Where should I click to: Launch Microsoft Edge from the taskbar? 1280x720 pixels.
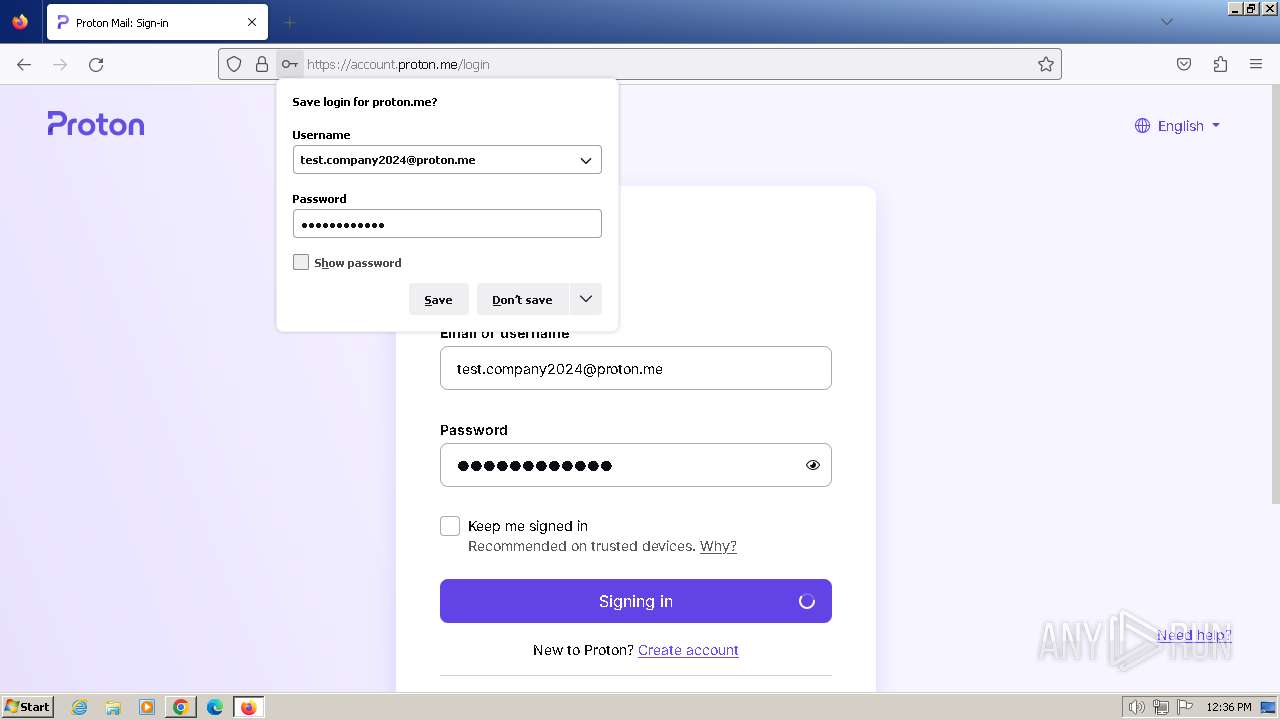pos(214,707)
